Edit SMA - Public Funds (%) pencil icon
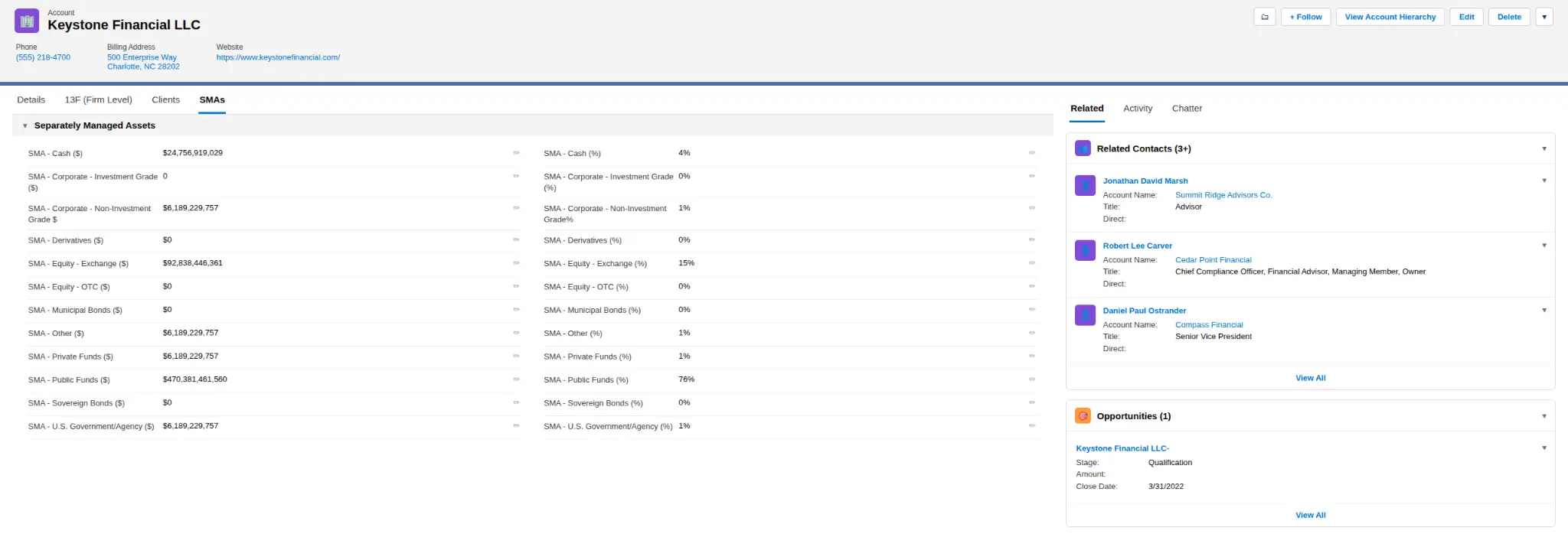Image resolution: width=1568 pixels, height=534 pixels. point(1032,379)
